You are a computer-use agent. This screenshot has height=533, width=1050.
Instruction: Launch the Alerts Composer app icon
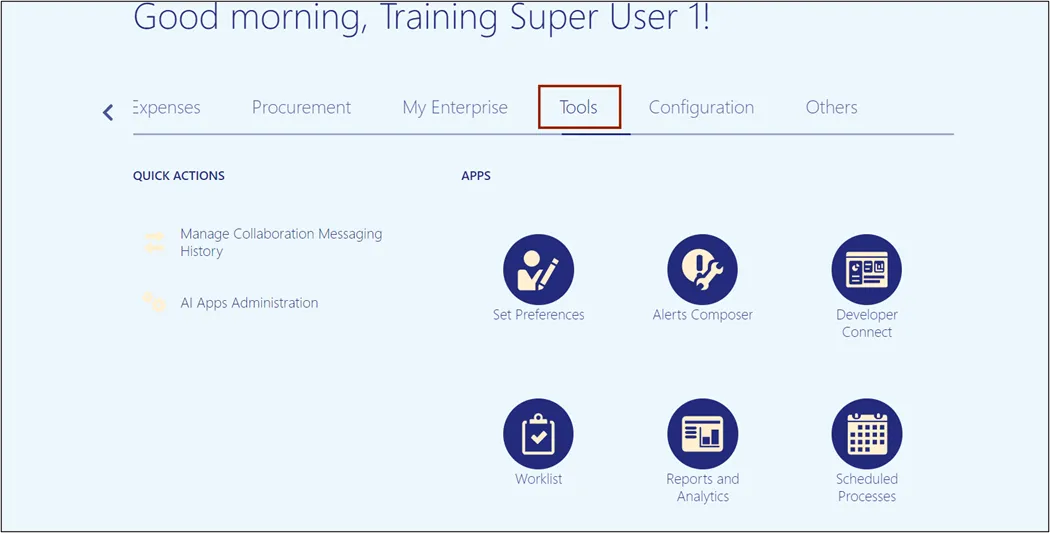pyautogui.click(x=702, y=269)
